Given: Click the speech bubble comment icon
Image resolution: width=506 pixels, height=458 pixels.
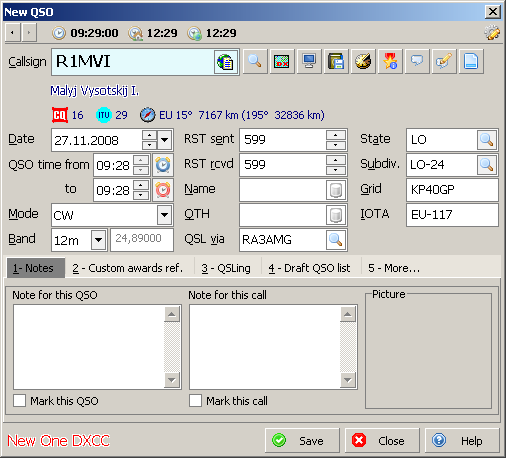Looking at the screenshot, I should pyautogui.click(x=417, y=61).
